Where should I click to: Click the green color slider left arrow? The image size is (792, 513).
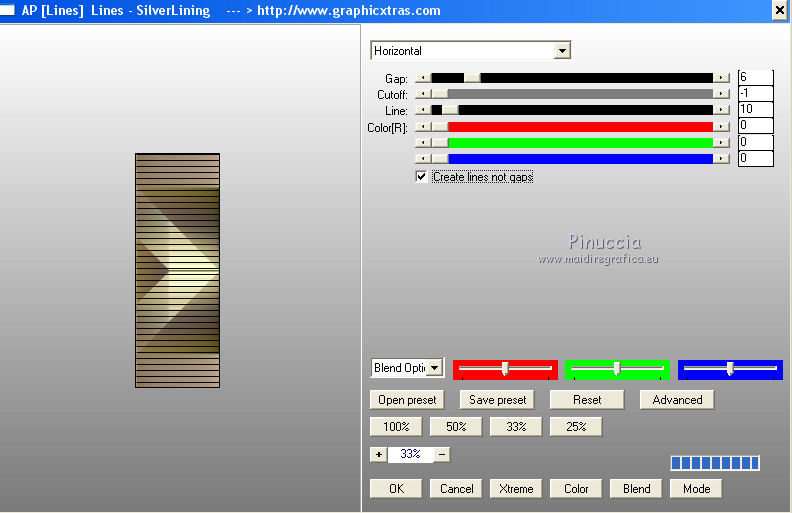423,143
